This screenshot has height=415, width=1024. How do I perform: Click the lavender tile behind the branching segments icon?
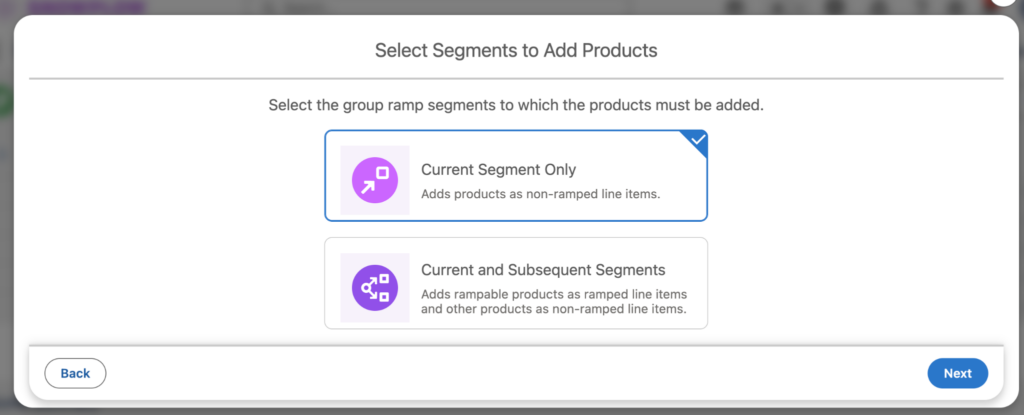(375, 288)
